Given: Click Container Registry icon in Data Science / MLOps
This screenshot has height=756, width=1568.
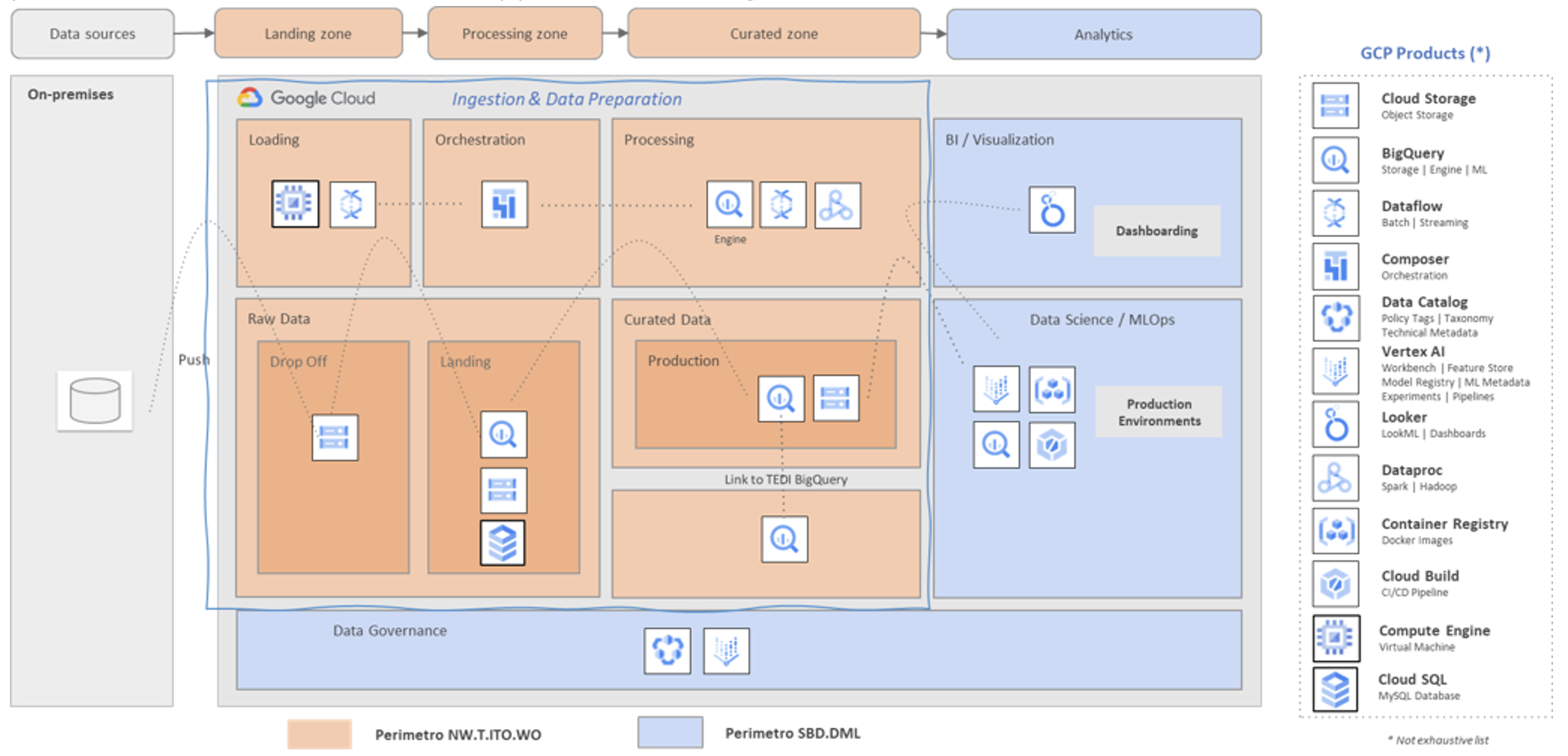Looking at the screenshot, I should 1052,390.
